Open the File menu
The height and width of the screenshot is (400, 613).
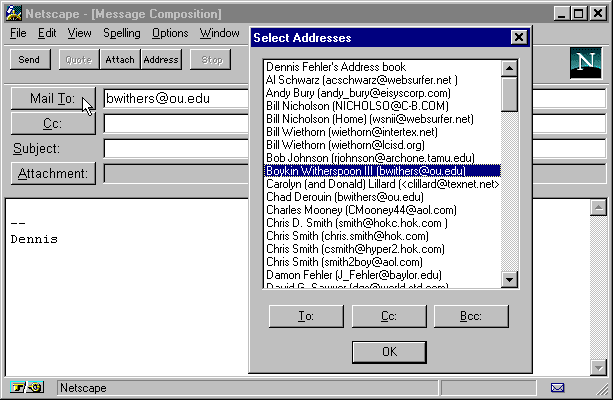pos(18,33)
